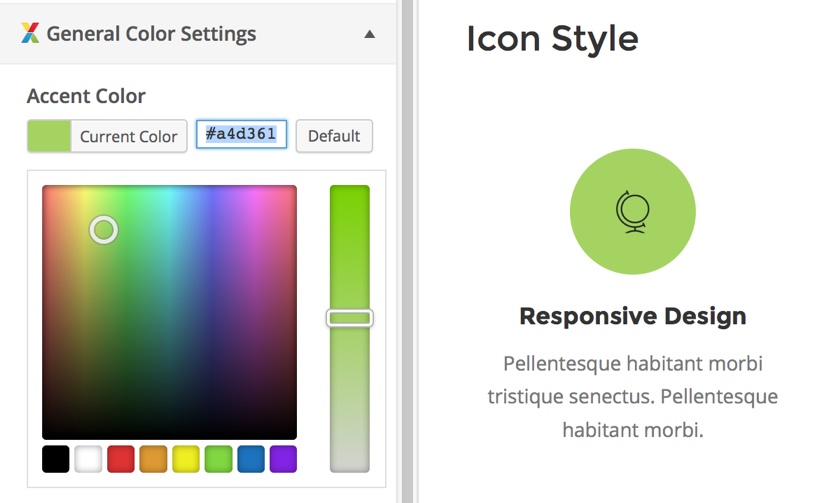
Task: Select the green palette swatch
Action: 218,459
